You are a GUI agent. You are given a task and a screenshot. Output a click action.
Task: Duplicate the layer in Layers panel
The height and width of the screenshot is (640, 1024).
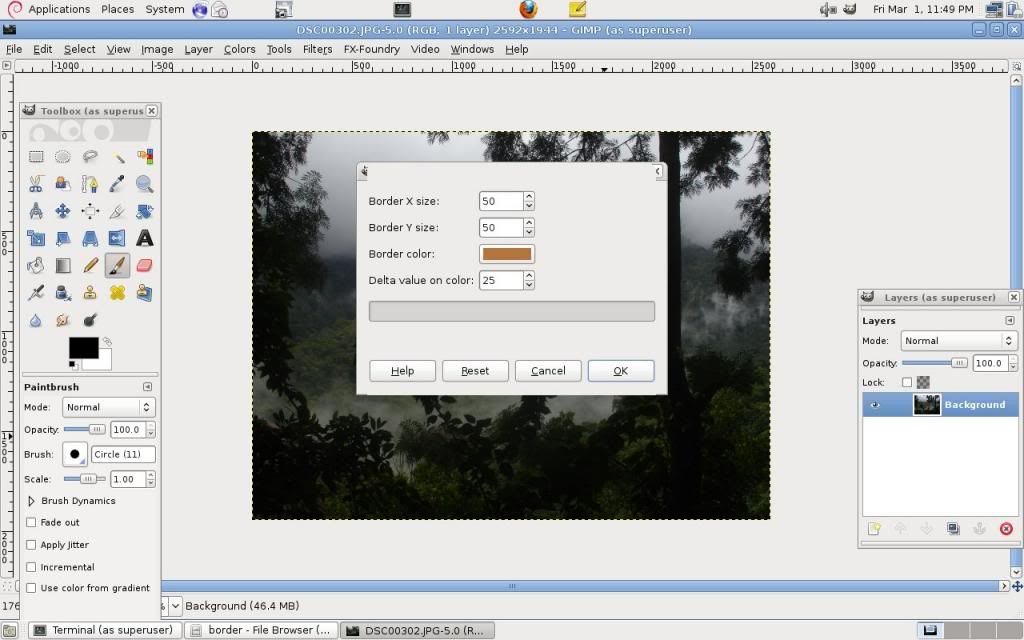[x=953, y=529]
